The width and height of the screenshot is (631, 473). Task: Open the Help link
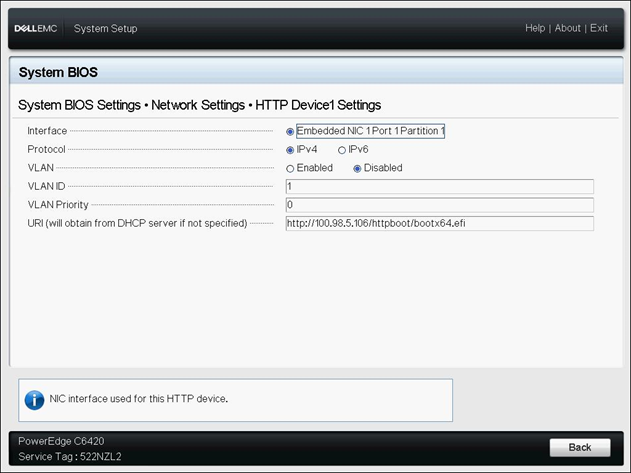click(535, 28)
